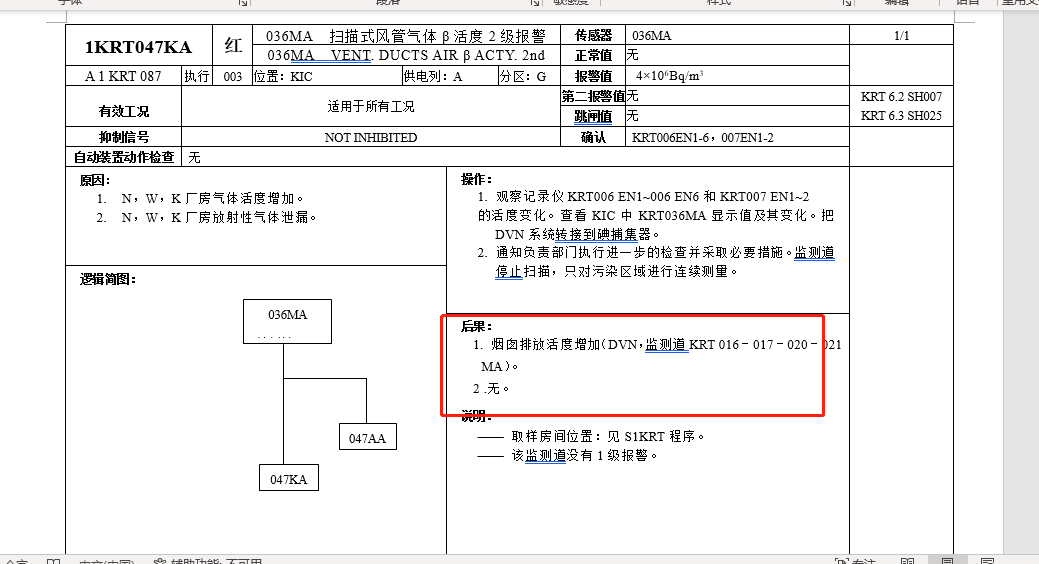Click the 1KRT047KA title cell

[x=137, y=46]
